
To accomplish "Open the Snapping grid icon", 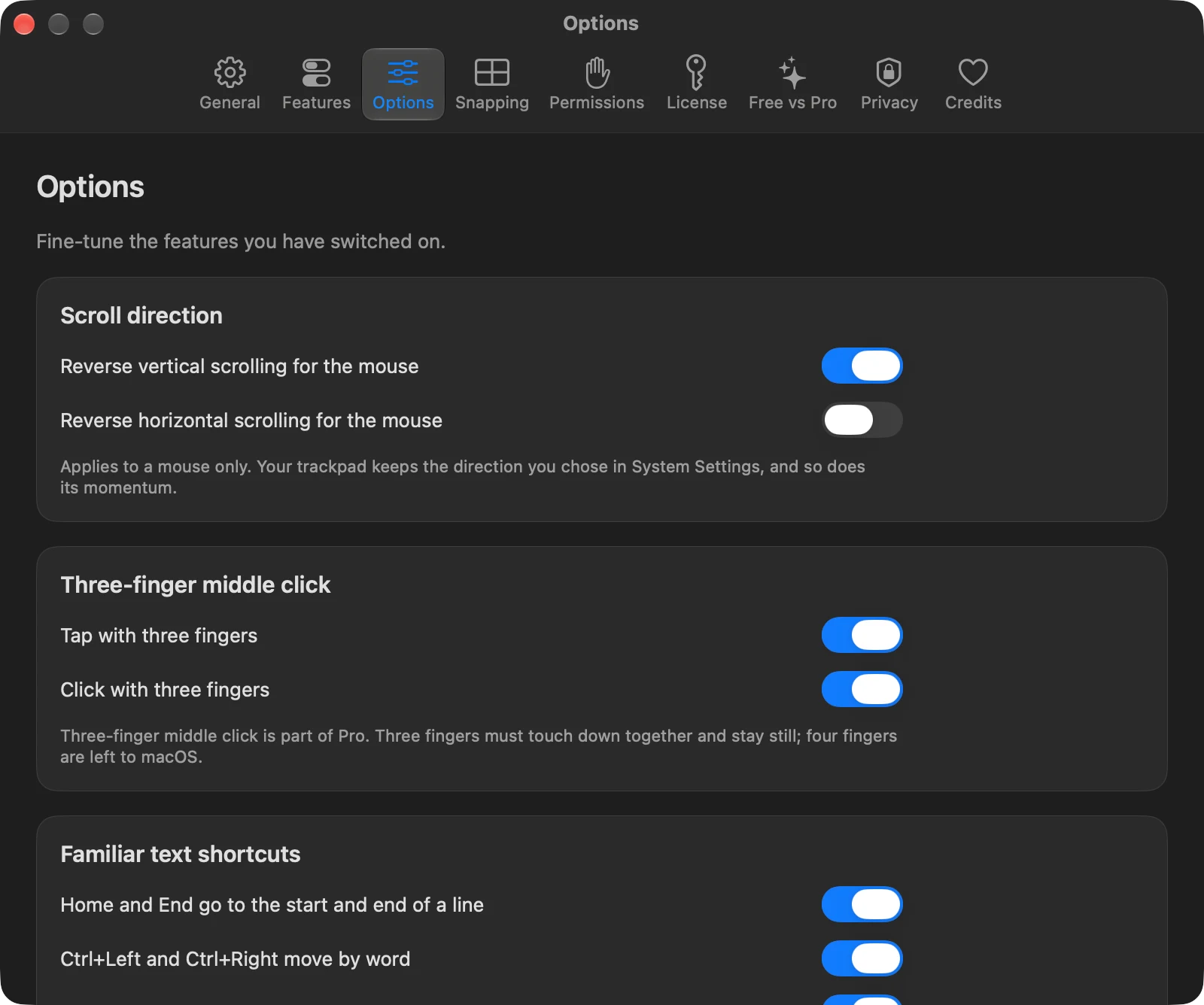I will (x=492, y=72).
